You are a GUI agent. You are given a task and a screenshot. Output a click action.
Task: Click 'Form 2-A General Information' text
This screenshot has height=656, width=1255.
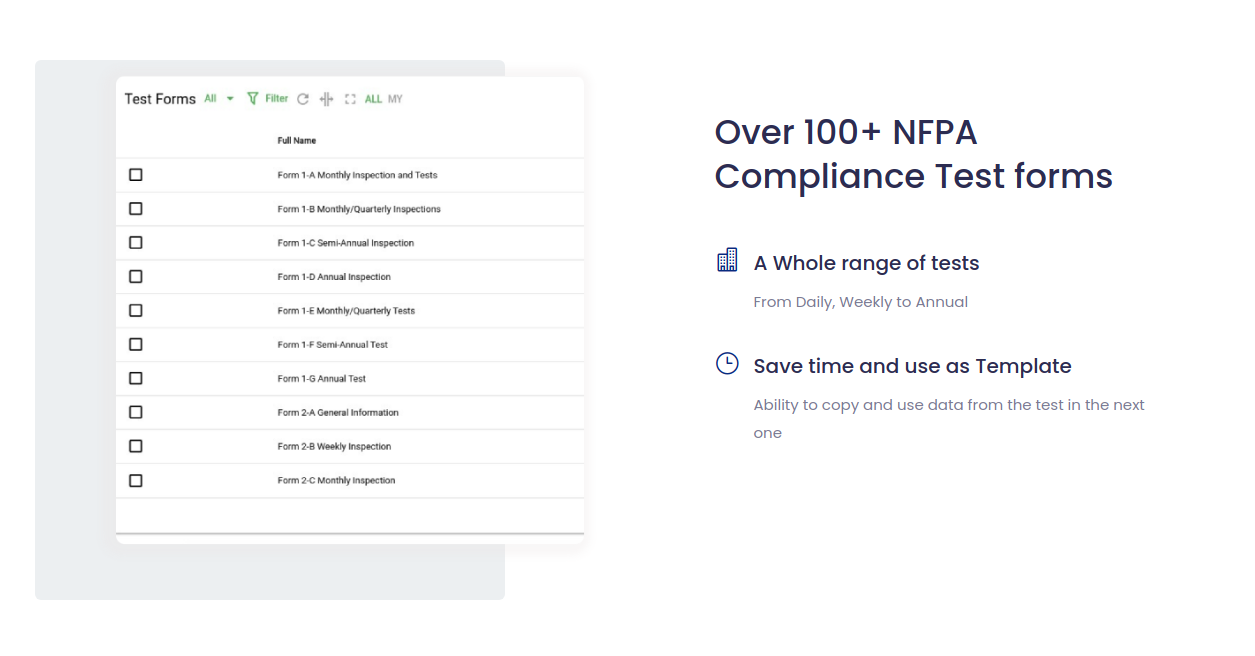[x=338, y=413]
